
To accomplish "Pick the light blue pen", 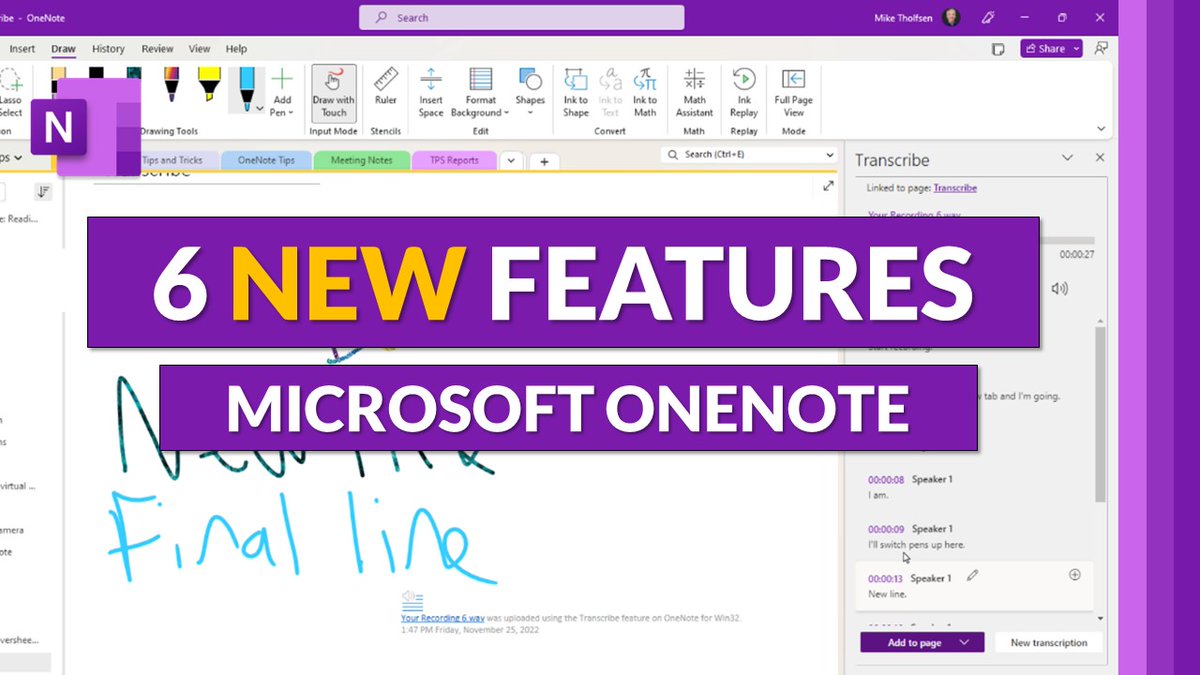I will [x=245, y=88].
